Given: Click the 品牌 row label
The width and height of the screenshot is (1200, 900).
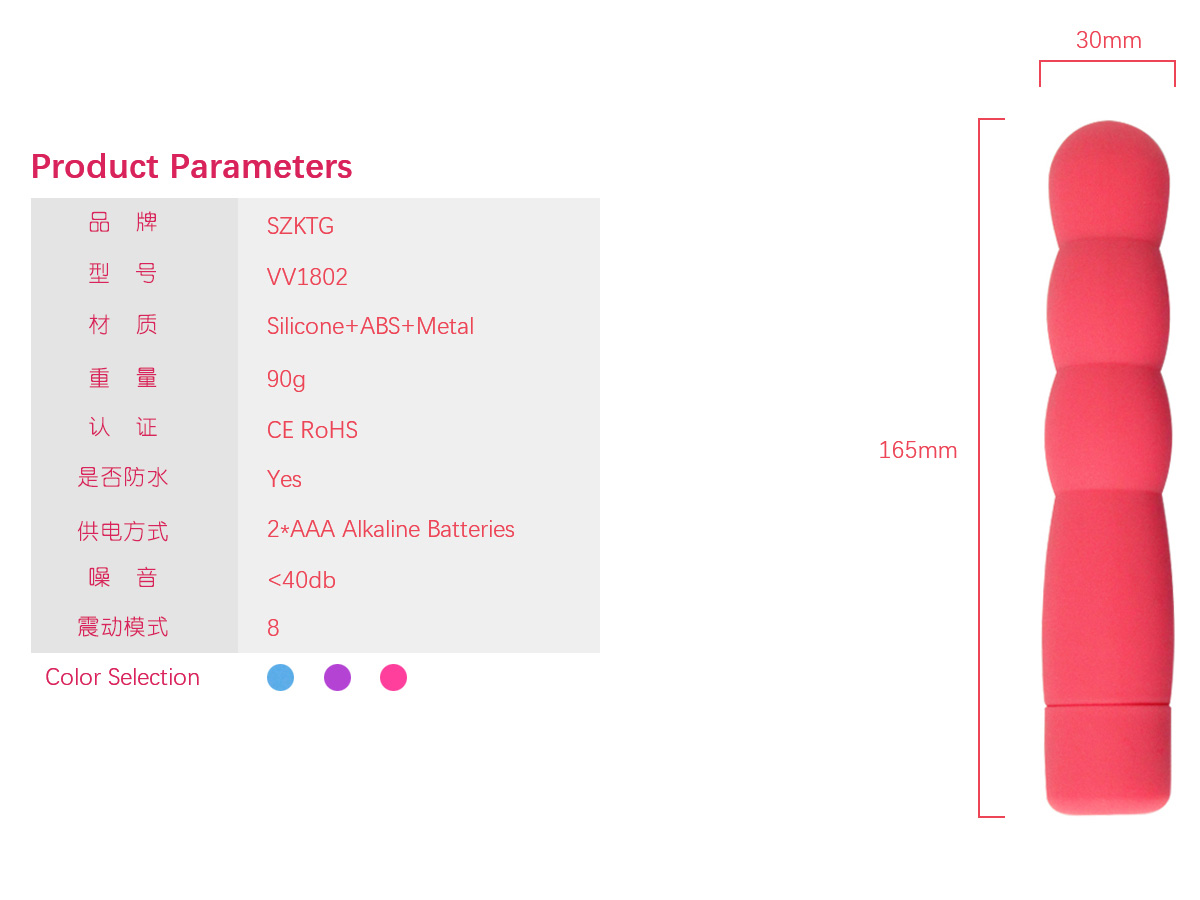Looking at the screenshot, I should pos(123,223).
